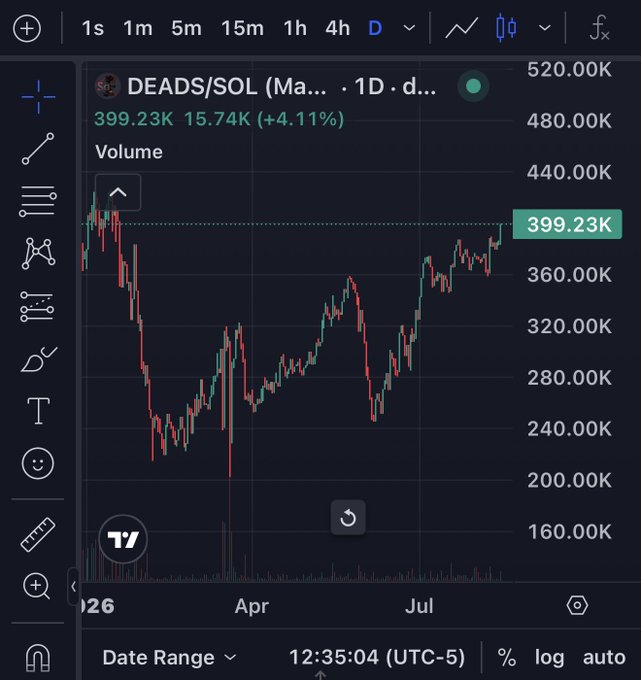Screen dimensions: 641x680
Task: Open the chart settings hexagon icon
Action: (577, 605)
